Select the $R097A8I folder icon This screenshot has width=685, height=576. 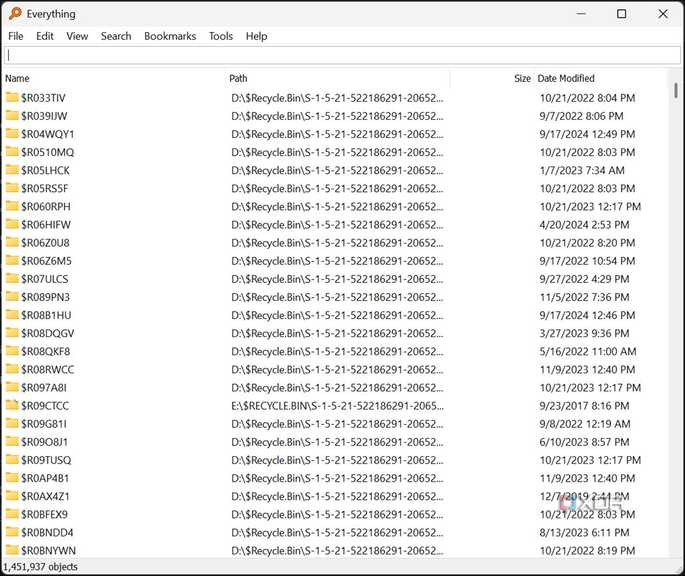12,387
